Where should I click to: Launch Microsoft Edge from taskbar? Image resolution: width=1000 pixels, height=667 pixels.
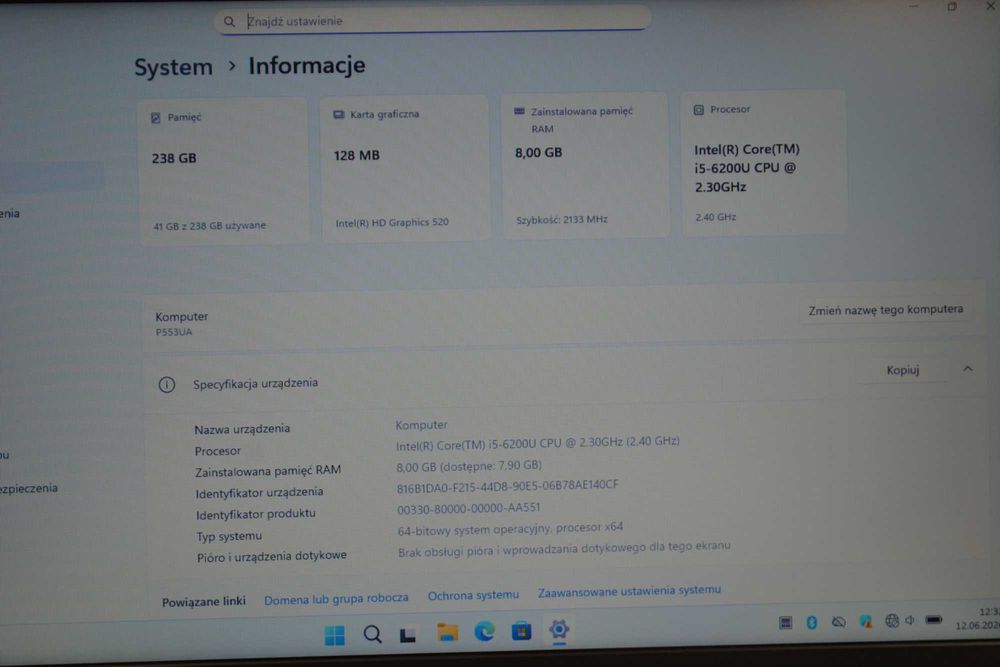tap(485, 631)
